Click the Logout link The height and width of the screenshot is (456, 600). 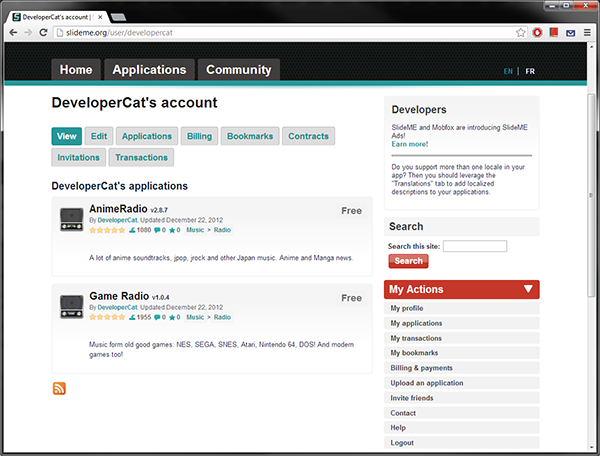tap(461, 443)
